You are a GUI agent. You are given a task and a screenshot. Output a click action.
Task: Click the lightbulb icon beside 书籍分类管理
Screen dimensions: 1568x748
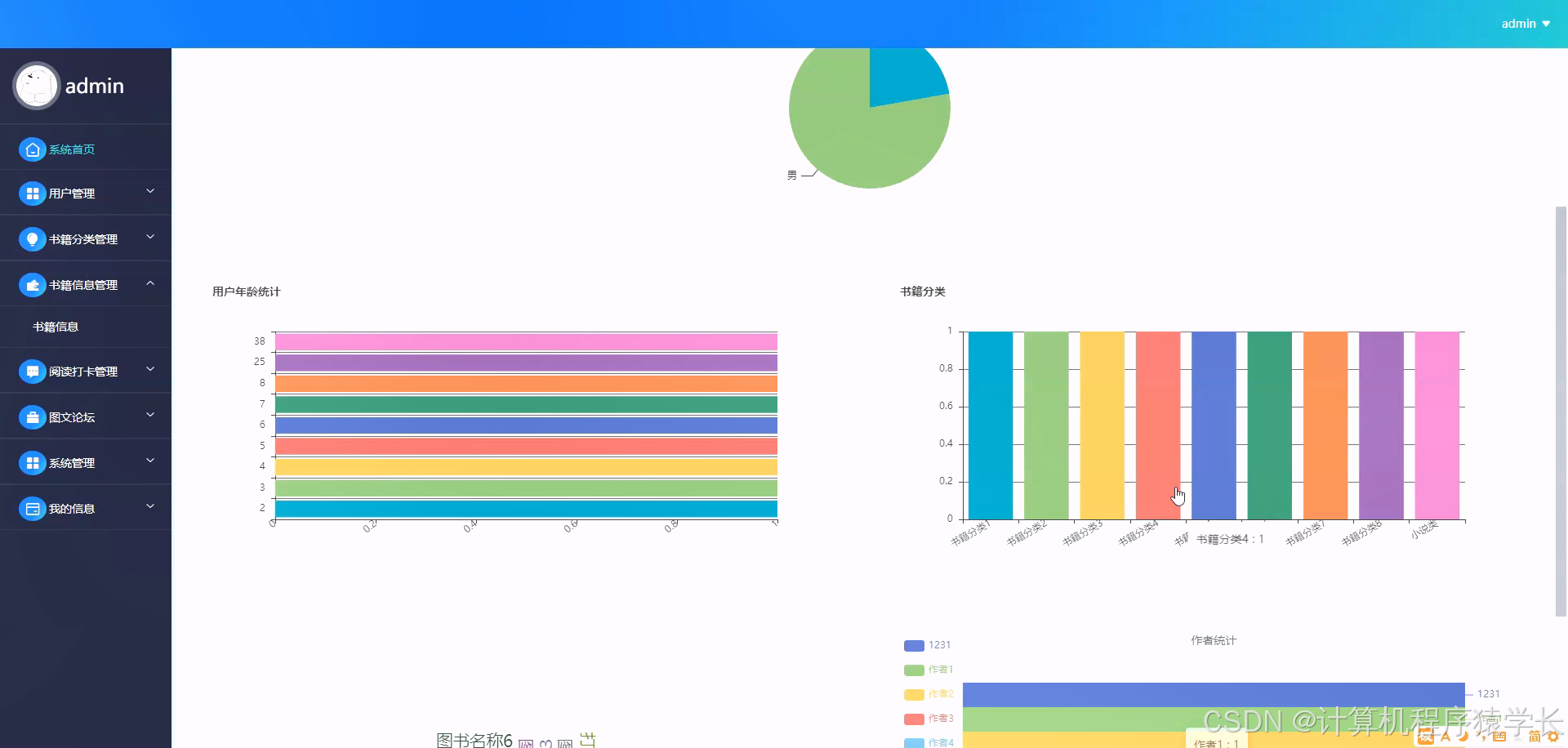tap(32, 239)
